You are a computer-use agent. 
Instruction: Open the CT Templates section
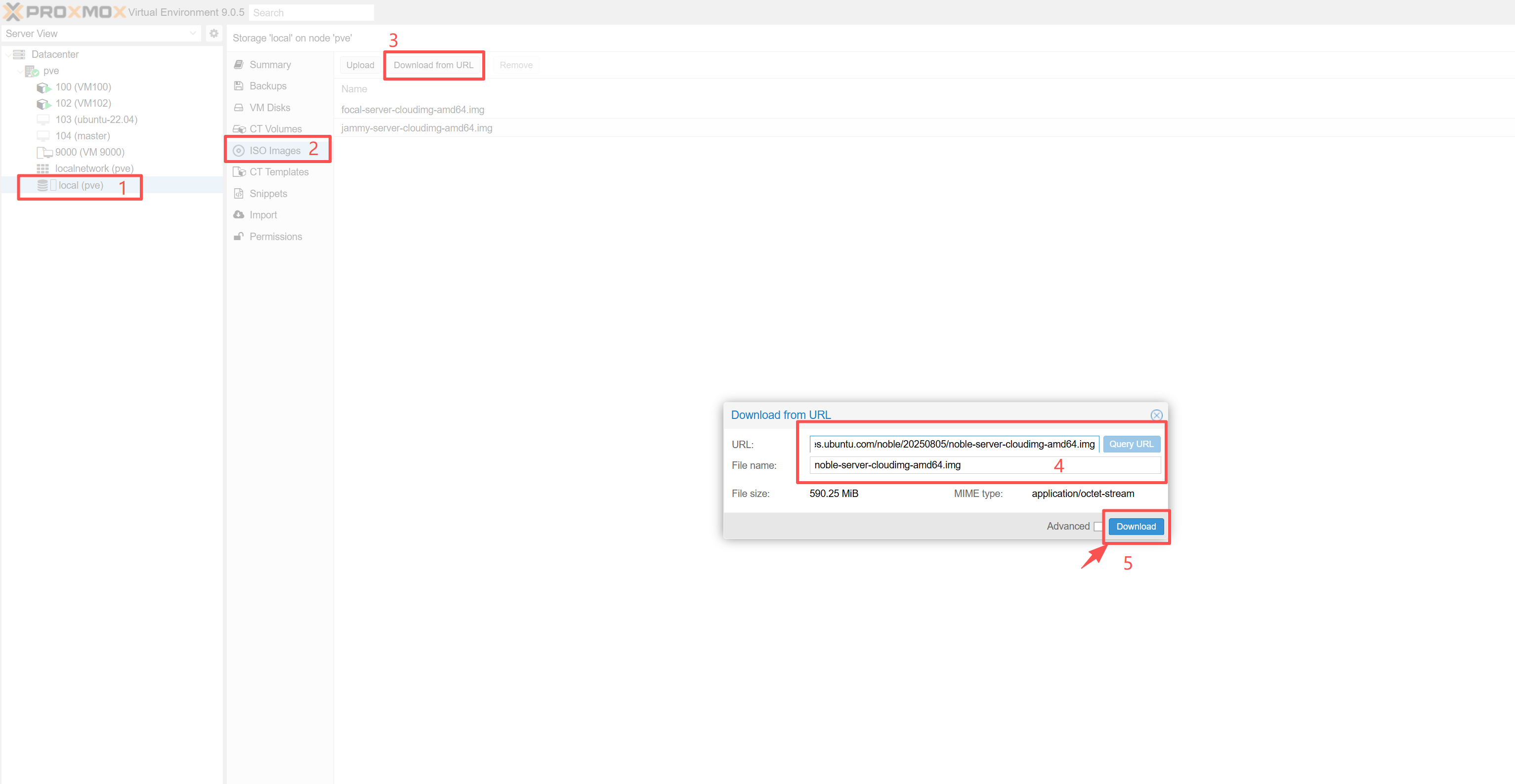click(279, 172)
